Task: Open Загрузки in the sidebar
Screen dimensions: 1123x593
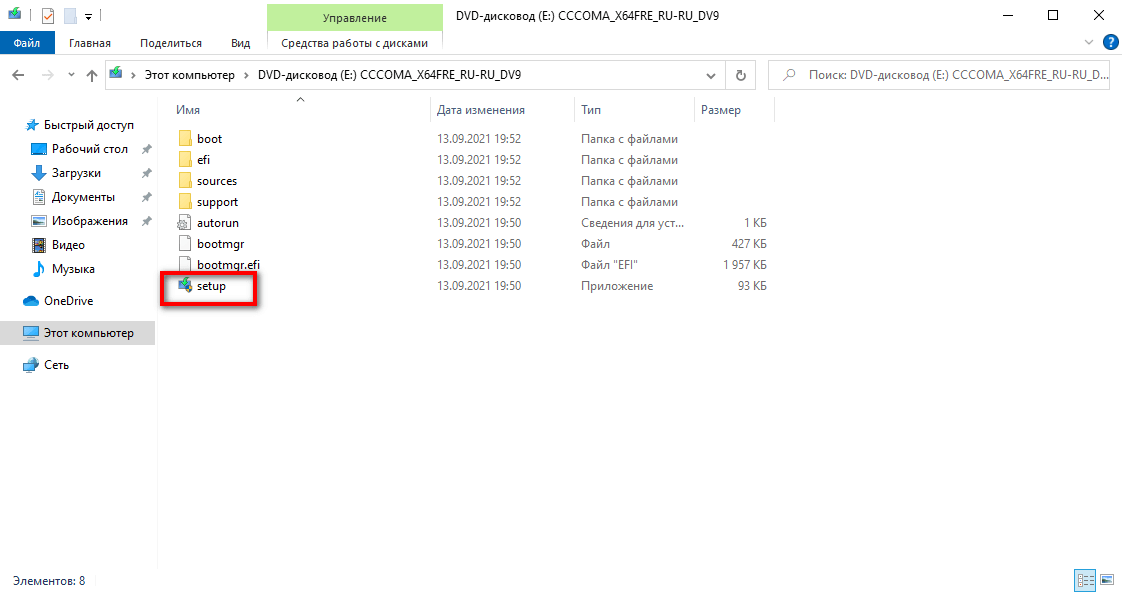Action: (x=76, y=173)
